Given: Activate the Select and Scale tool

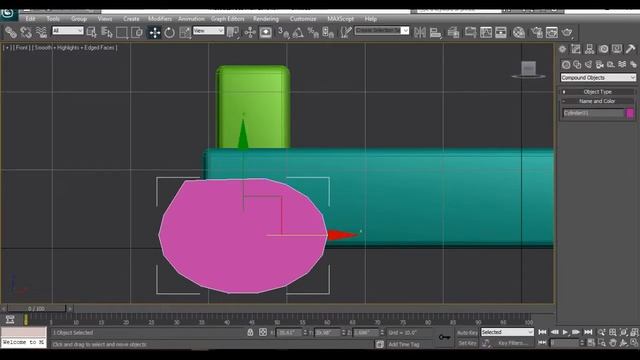Looking at the screenshot, I should pos(185,32).
